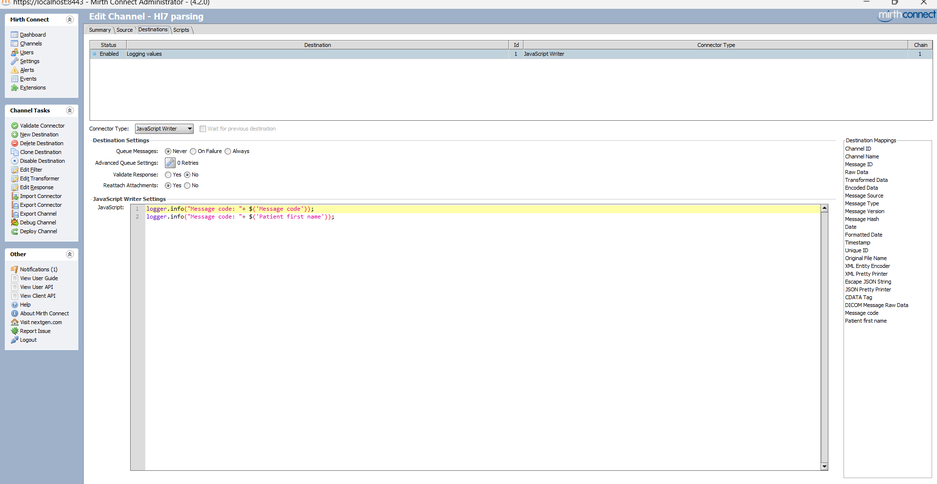Open Alerts warning icon
Screen dimensions: 937x484
(15, 70)
